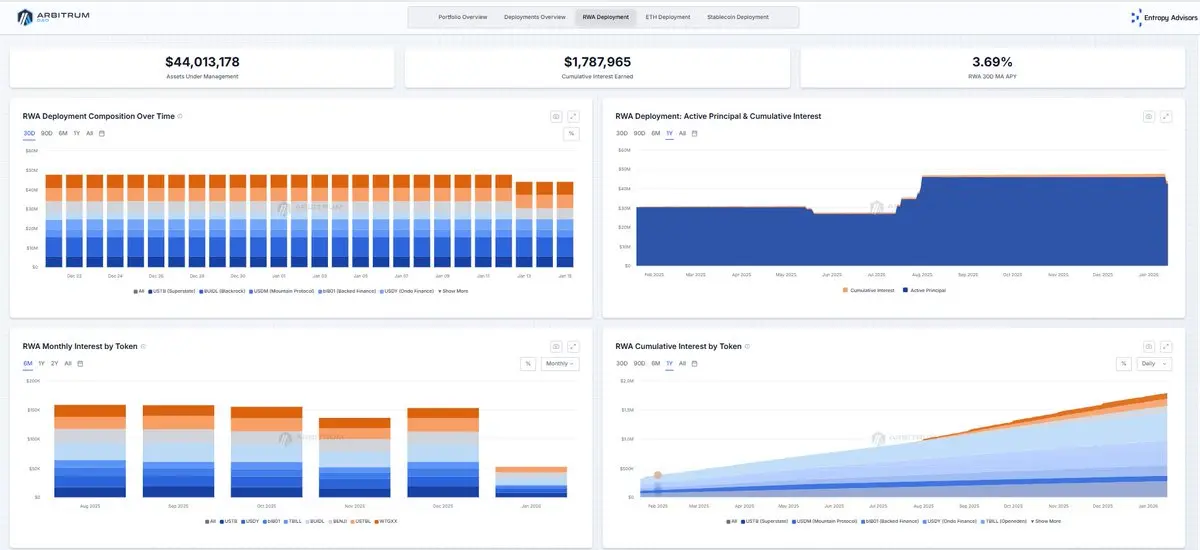Switch to the ETH Deployment tab

(667, 17)
